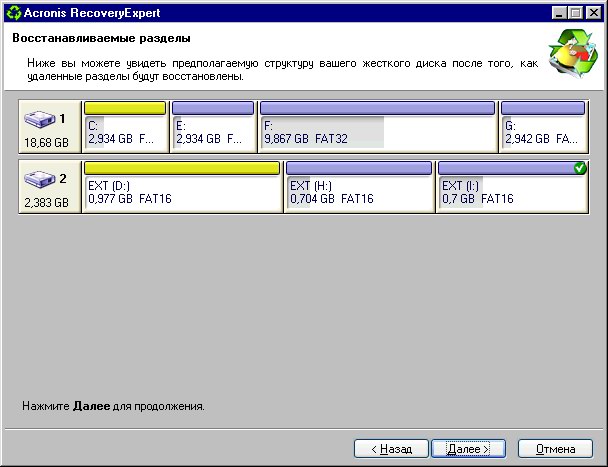Click blue bar above partition F:
Screen dimensions: 608x467
[377, 108]
